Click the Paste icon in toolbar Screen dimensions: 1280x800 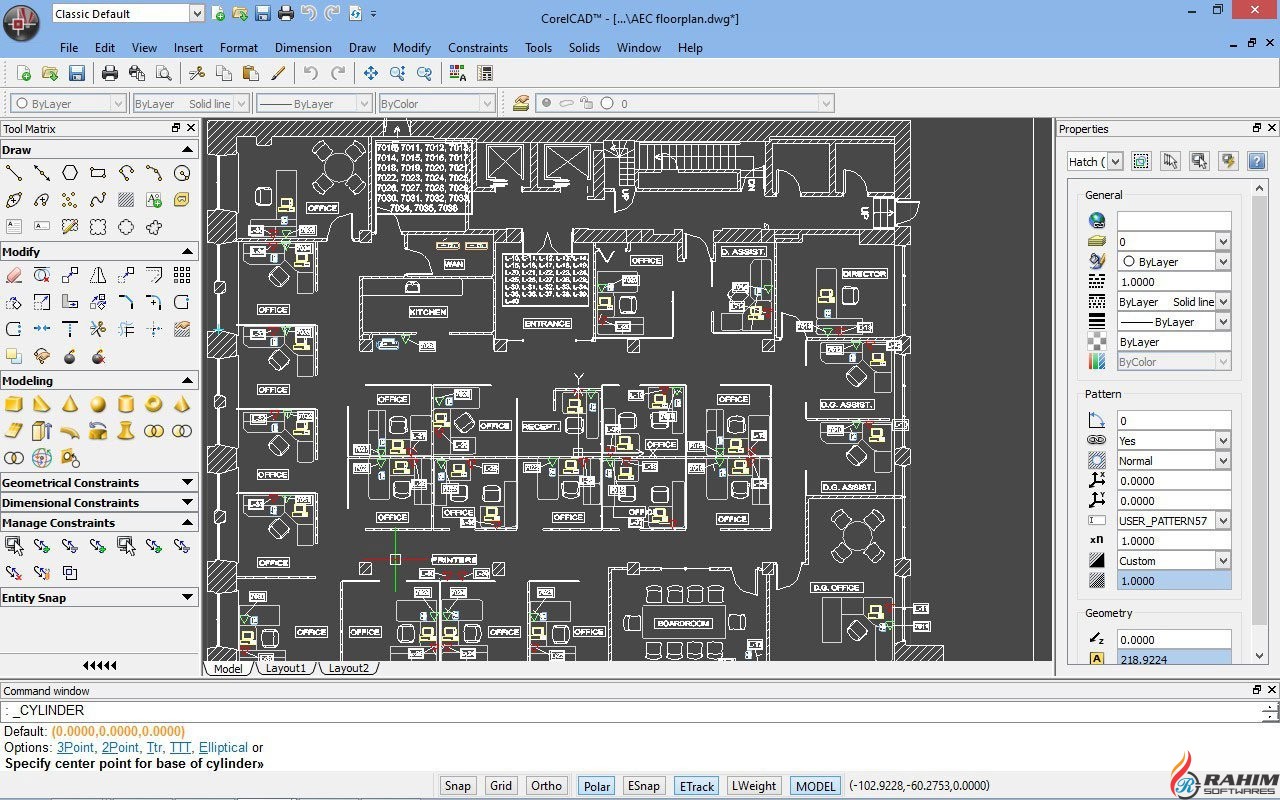pos(251,73)
